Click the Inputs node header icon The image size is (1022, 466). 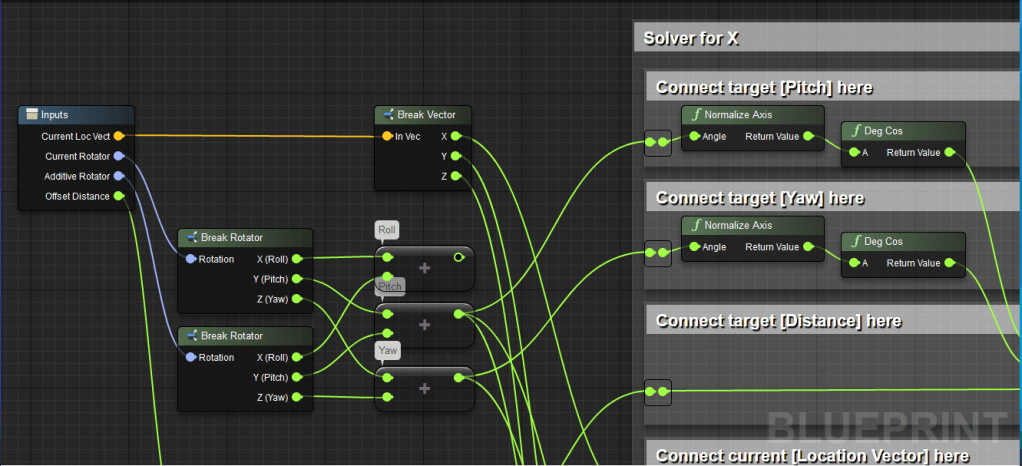tap(31, 115)
